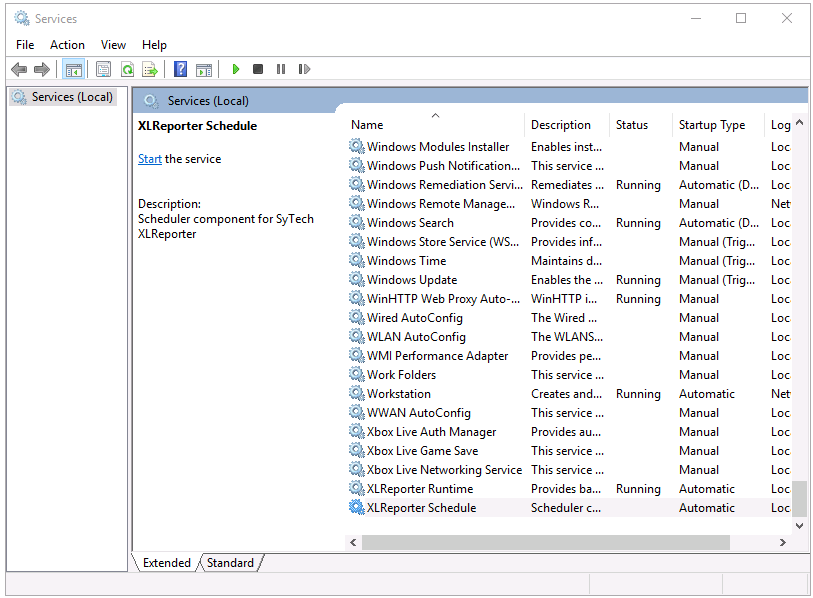Switch to the Extended tab
813x598 pixels.
tap(166, 563)
